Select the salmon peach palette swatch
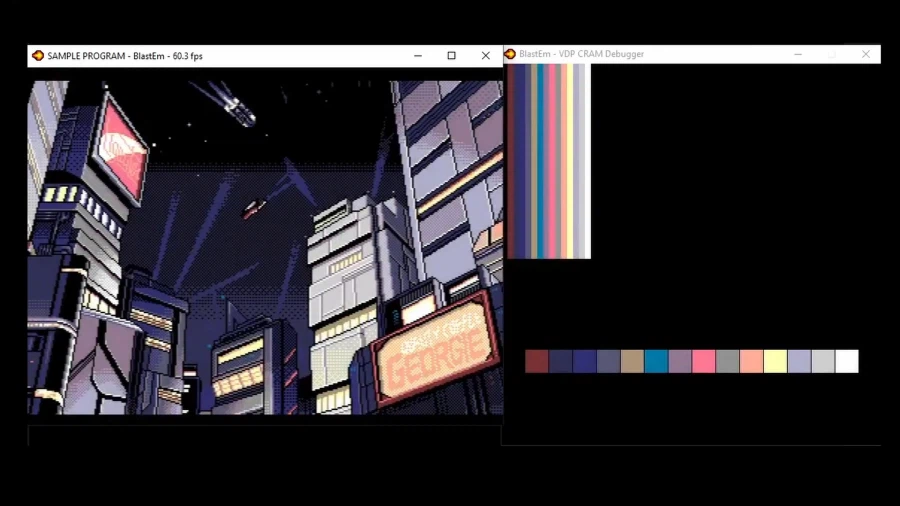Image resolution: width=900 pixels, height=506 pixels. (751, 361)
